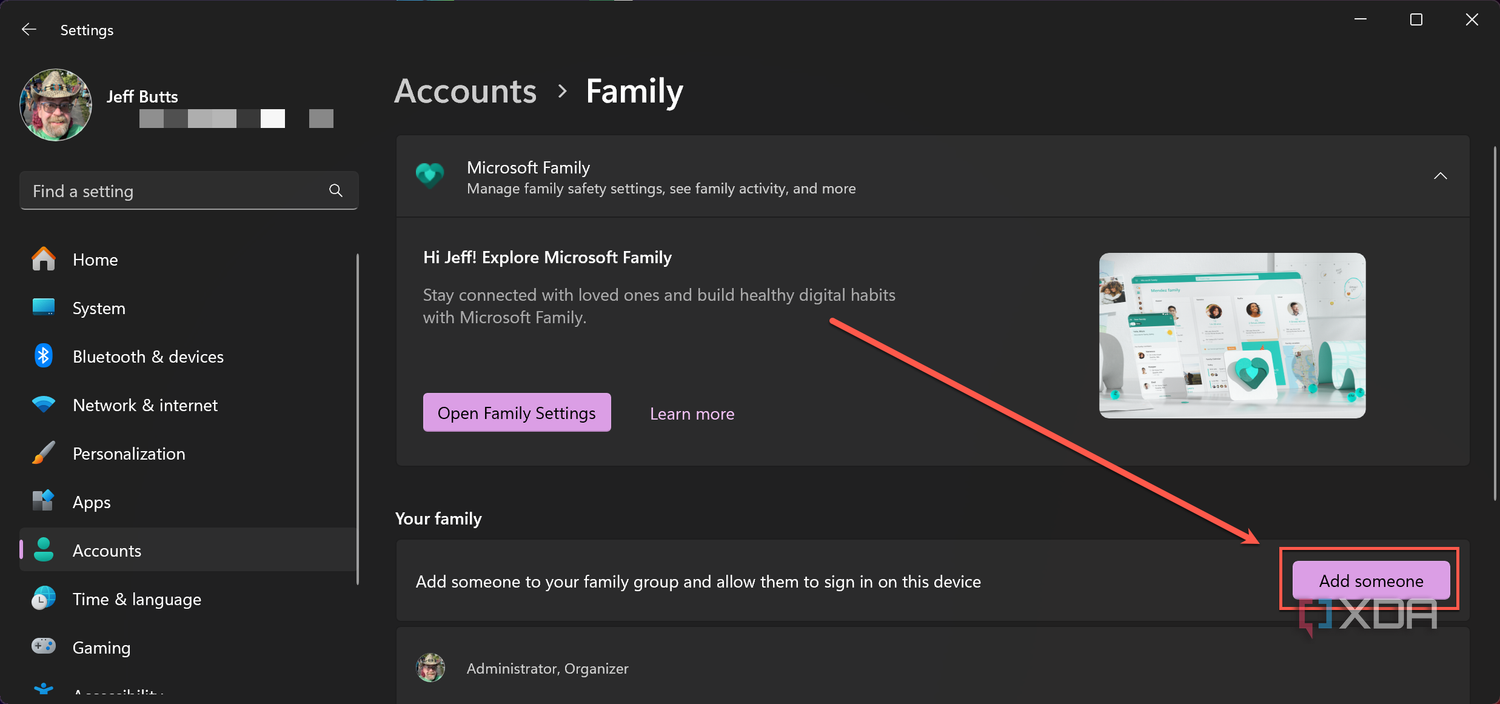Click the Bluetooth icon
Image resolution: width=1500 pixels, height=704 pixels.
44,356
